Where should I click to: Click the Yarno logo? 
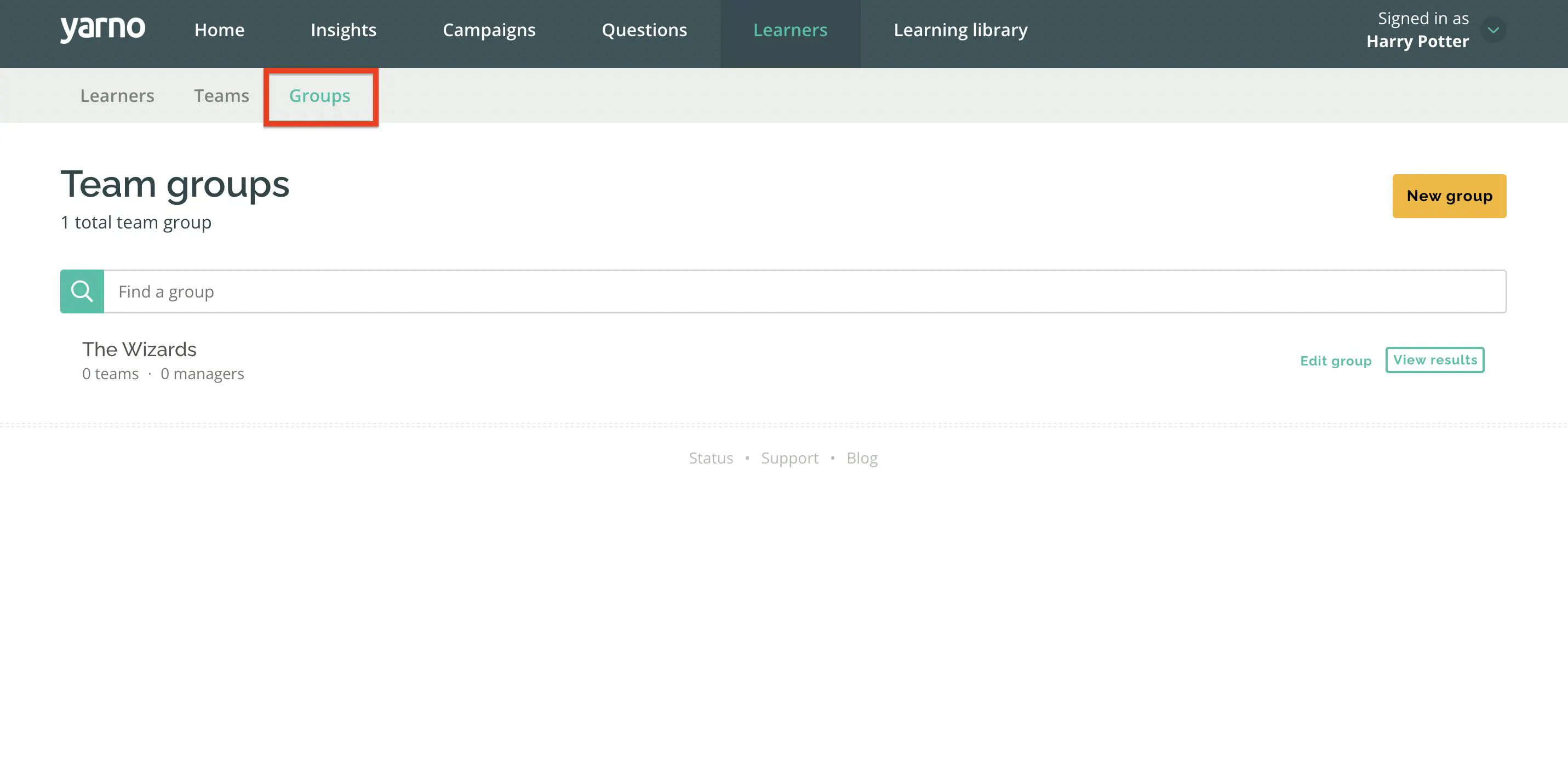coord(102,28)
